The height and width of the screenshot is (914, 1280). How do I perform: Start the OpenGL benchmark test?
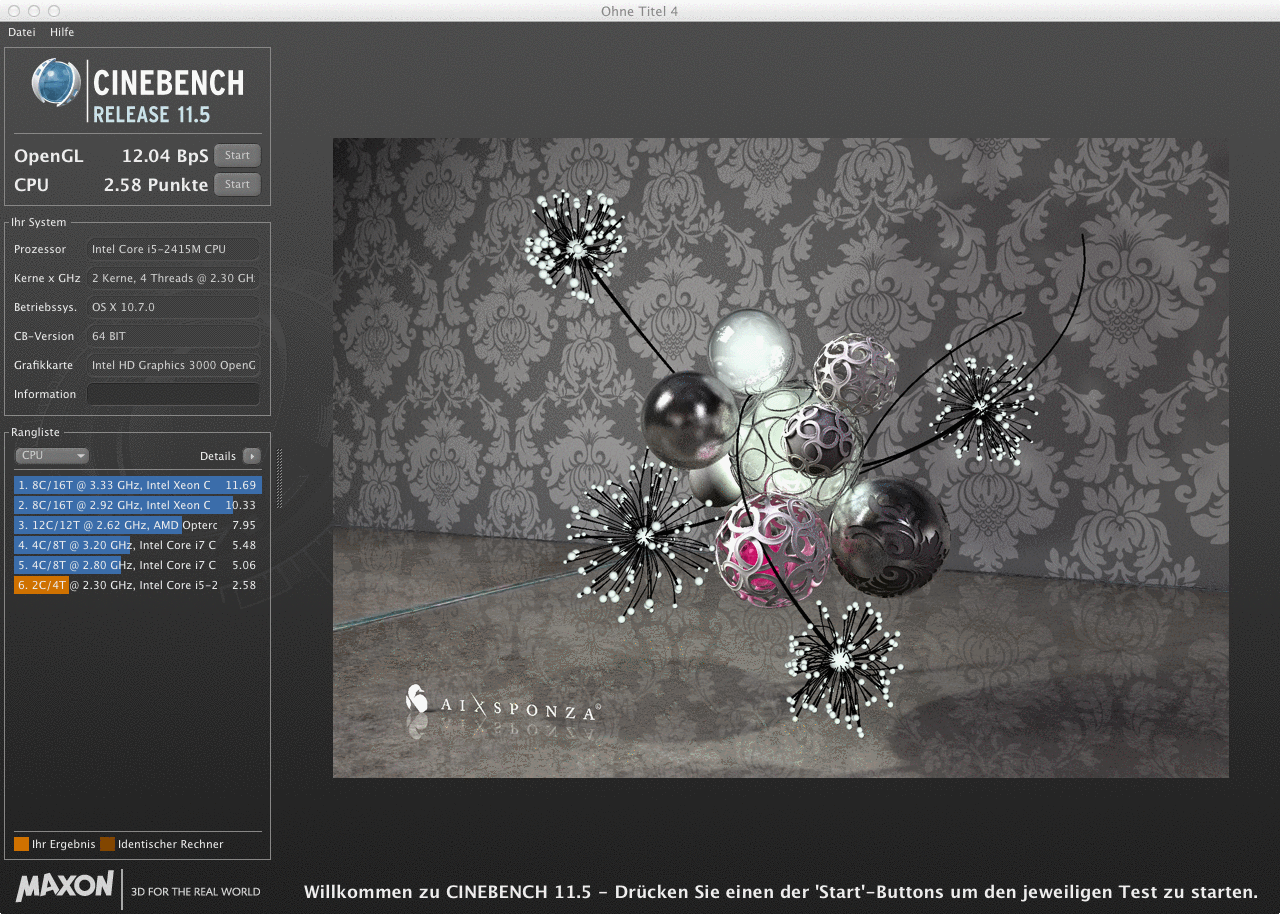tap(237, 156)
